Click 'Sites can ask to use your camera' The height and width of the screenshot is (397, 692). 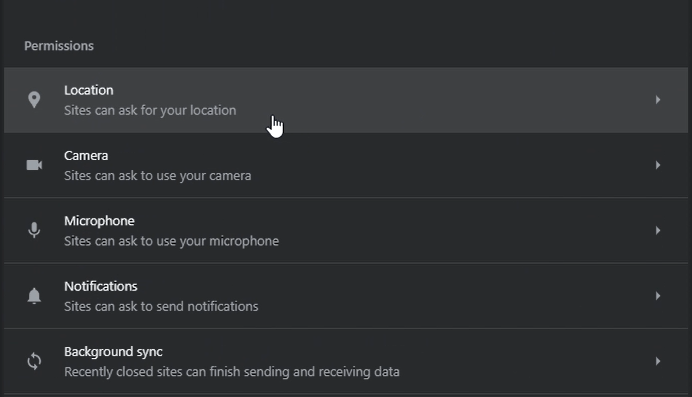click(158, 176)
